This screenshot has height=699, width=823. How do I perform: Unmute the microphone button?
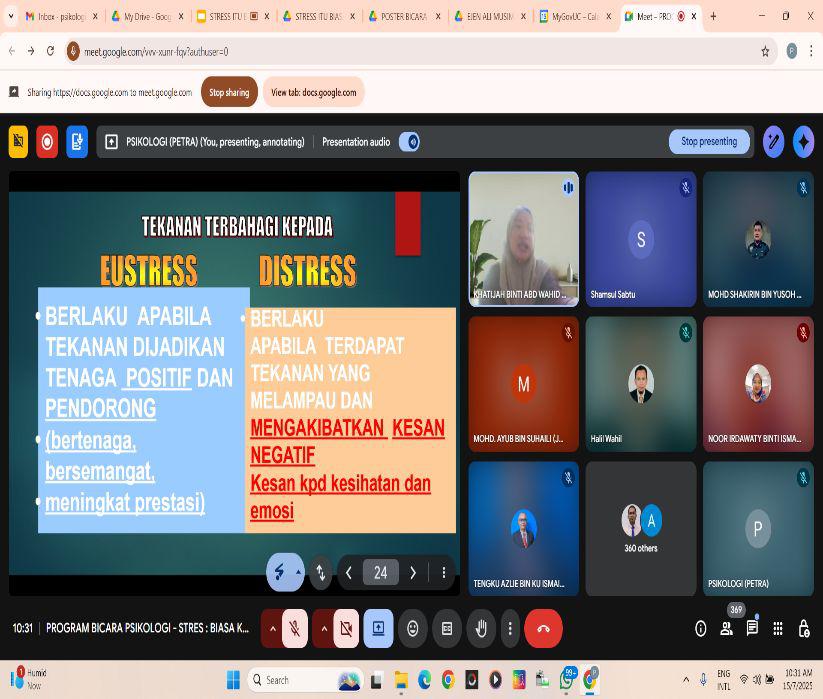(x=295, y=629)
